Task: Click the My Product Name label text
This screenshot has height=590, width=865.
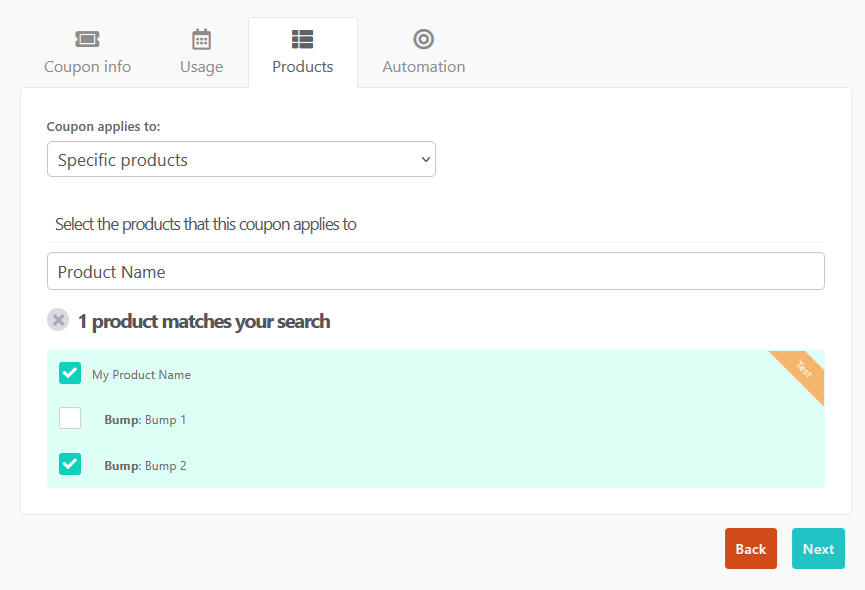Action: pyautogui.click(x=141, y=375)
